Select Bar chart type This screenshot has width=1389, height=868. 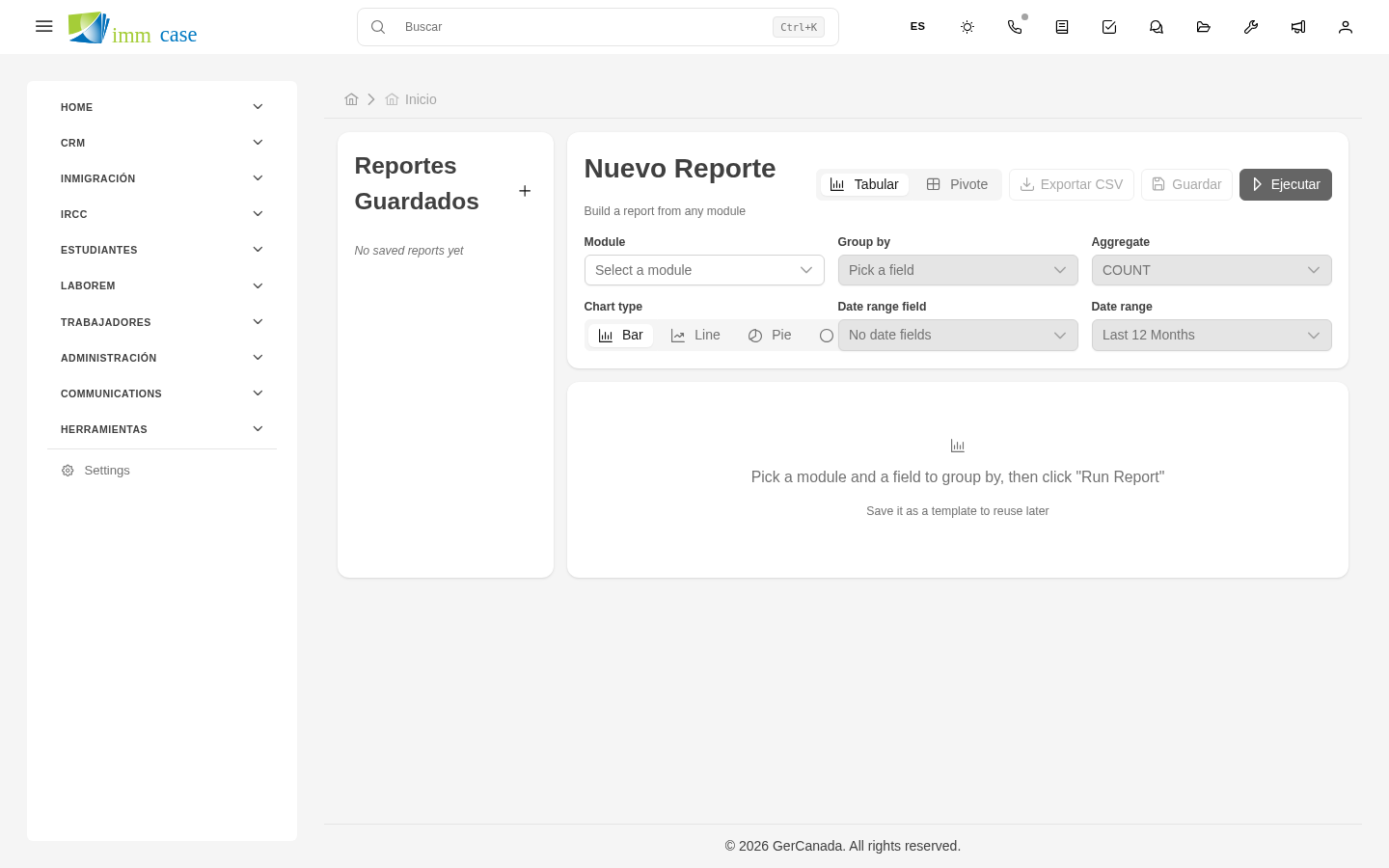[x=620, y=335]
